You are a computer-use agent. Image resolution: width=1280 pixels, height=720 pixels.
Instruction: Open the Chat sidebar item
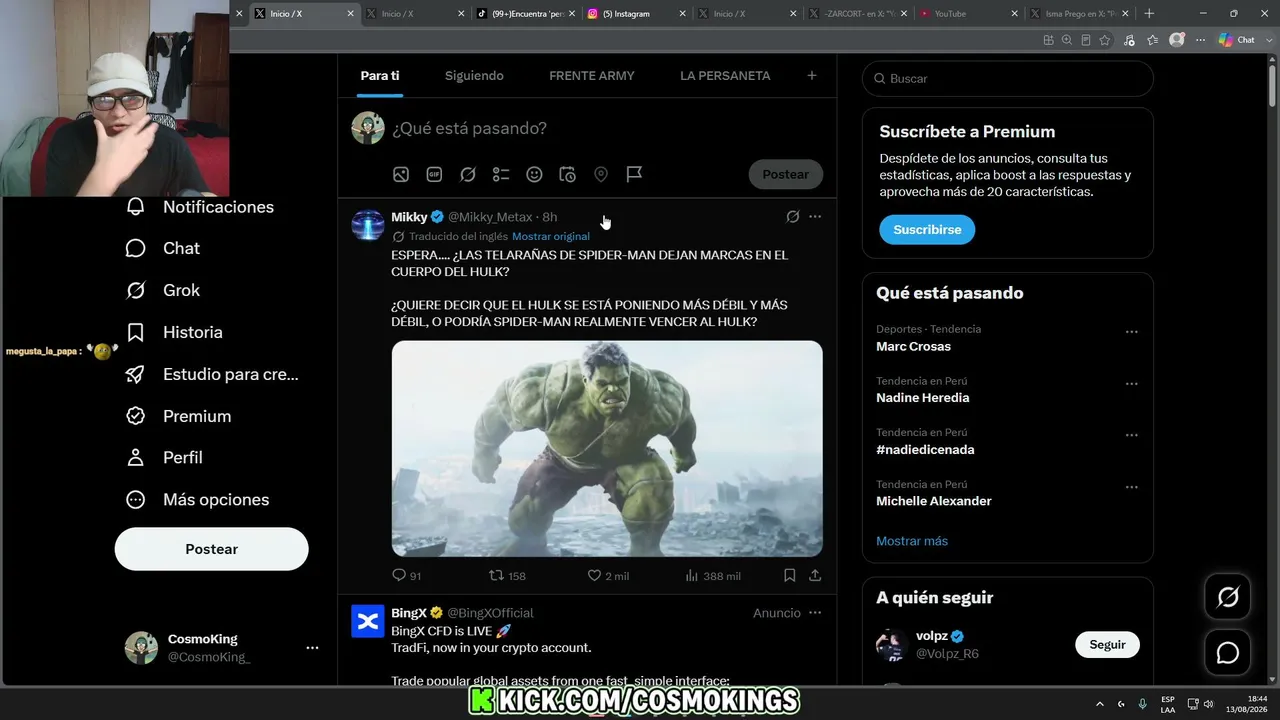click(x=162, y=248)
